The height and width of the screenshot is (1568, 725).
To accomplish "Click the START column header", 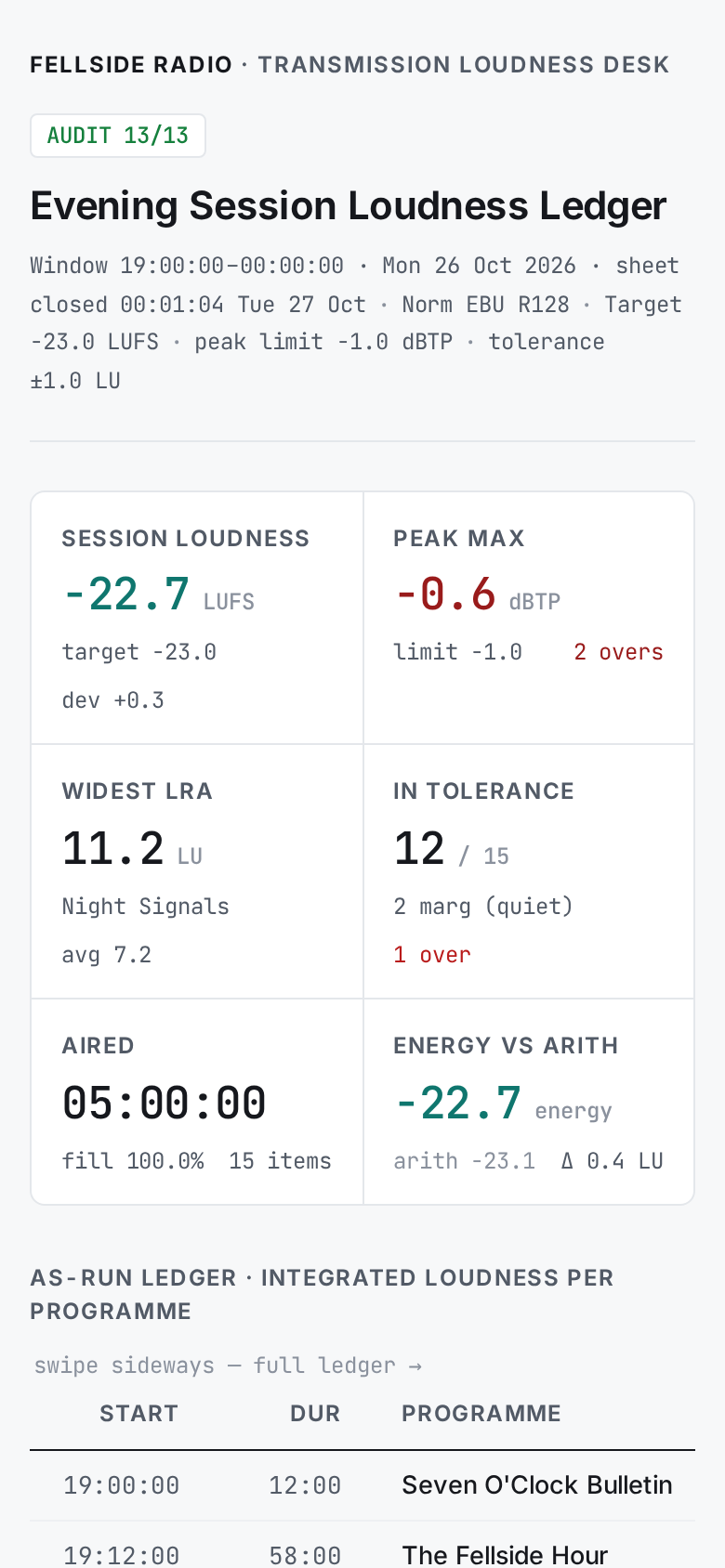I will click(138, 1414).
